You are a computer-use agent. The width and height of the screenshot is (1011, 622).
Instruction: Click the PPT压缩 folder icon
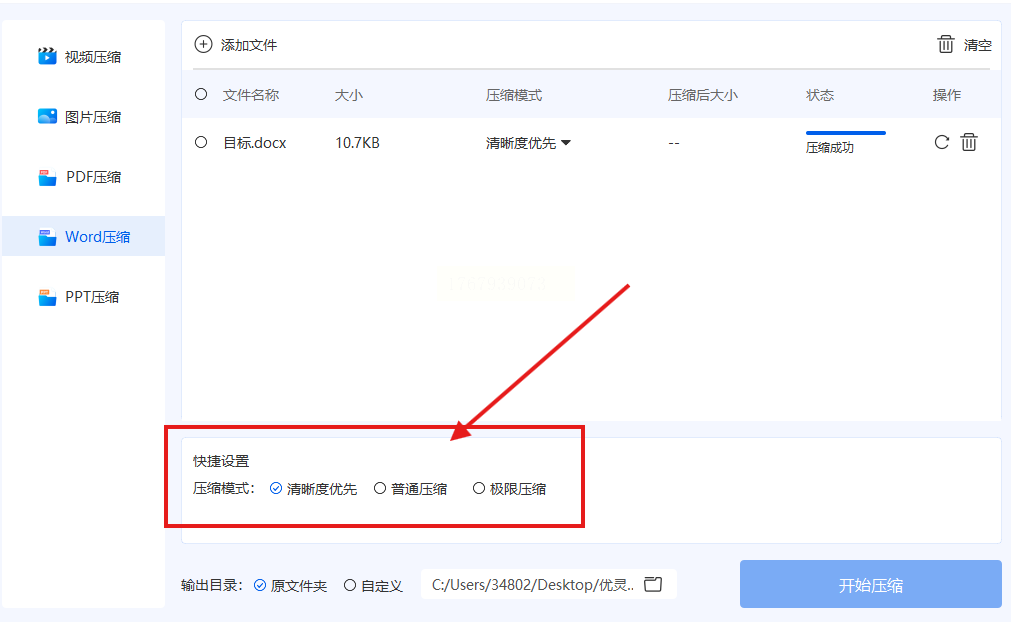(47, 297)
